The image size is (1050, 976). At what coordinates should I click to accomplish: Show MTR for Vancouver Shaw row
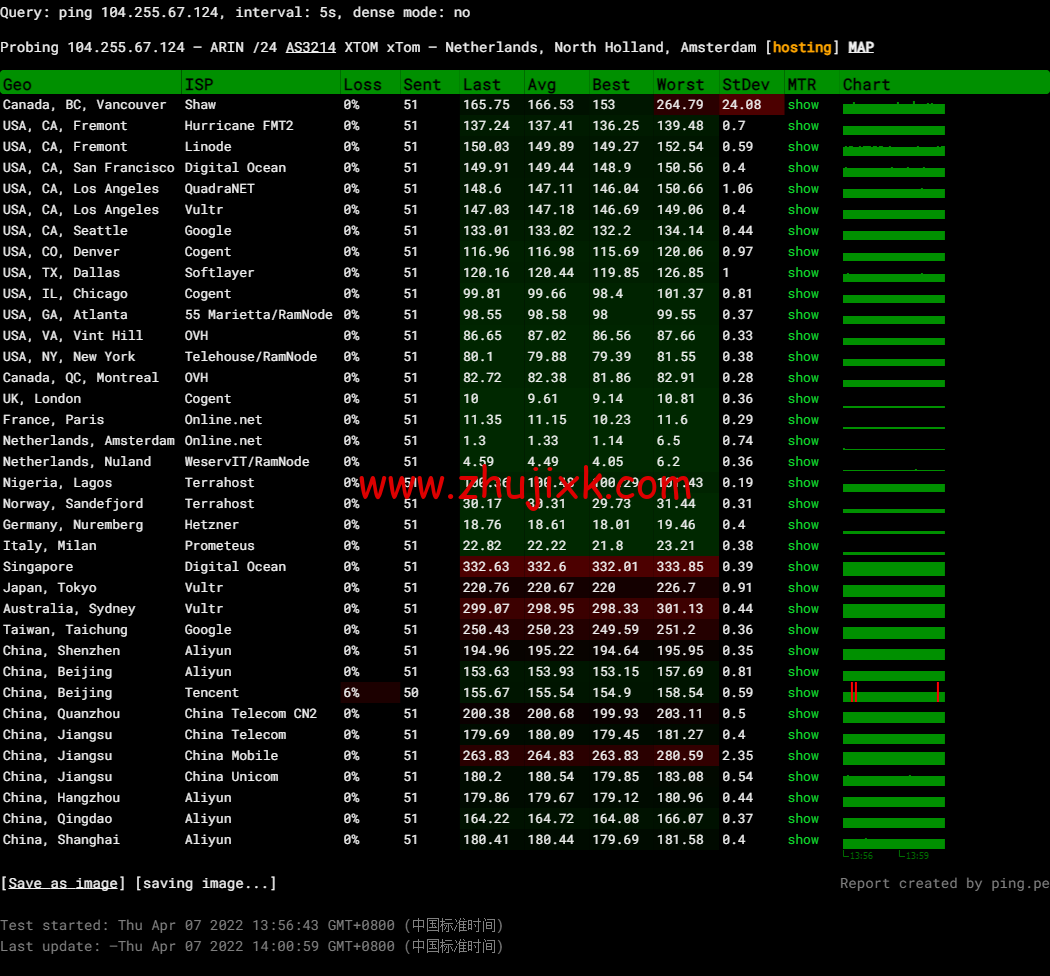pos(802,105)
